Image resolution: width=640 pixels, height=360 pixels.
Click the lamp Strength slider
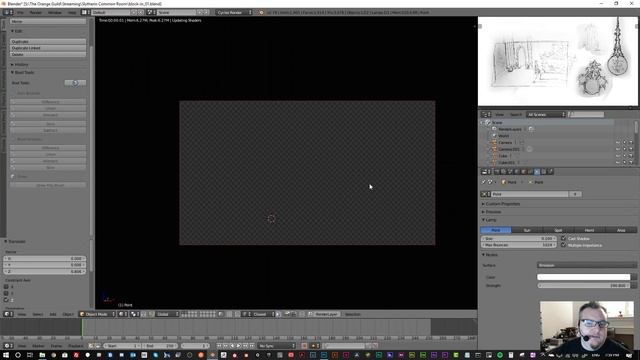[584, 285]
